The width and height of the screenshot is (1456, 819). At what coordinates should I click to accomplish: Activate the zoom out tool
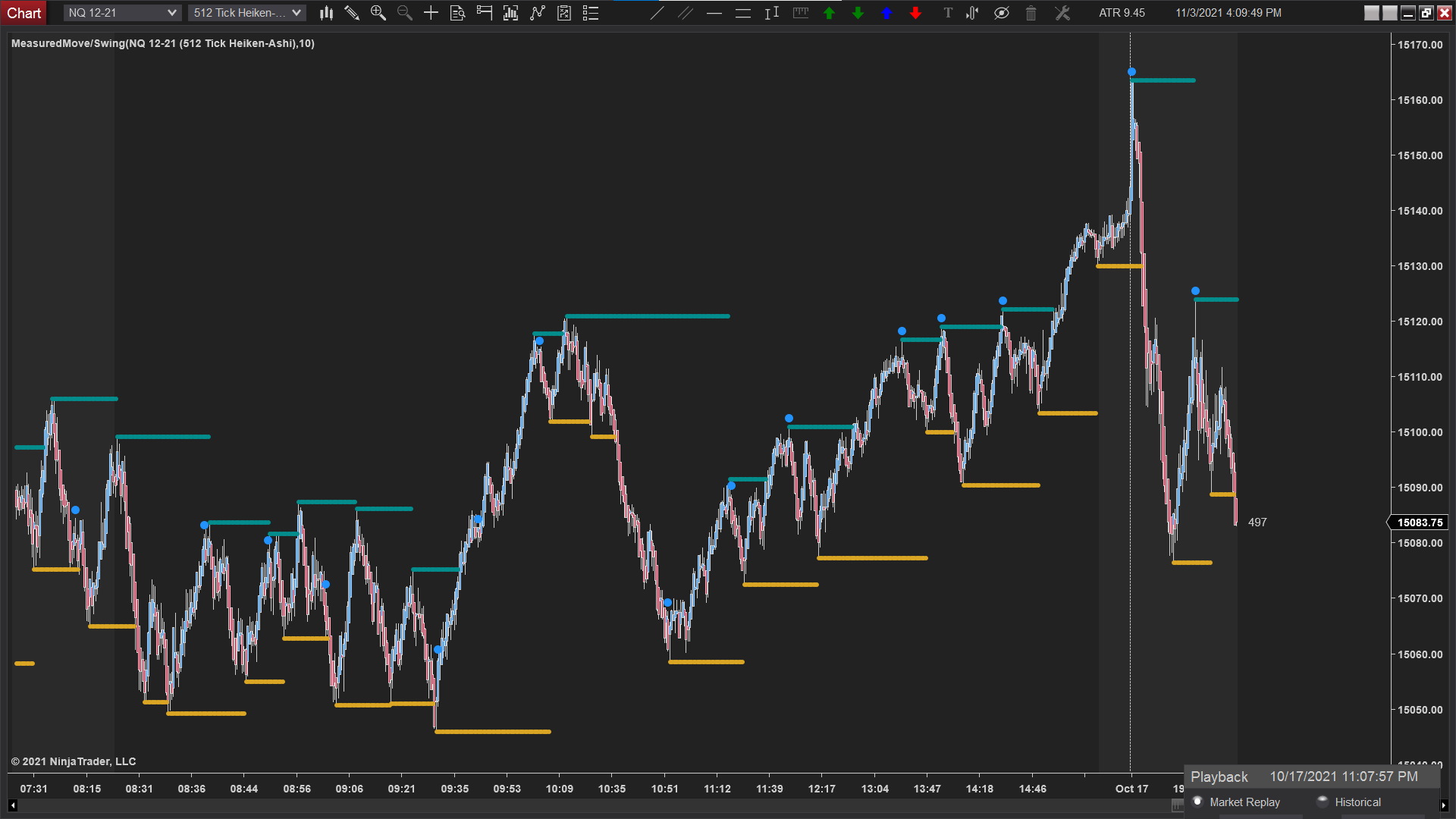405,13
